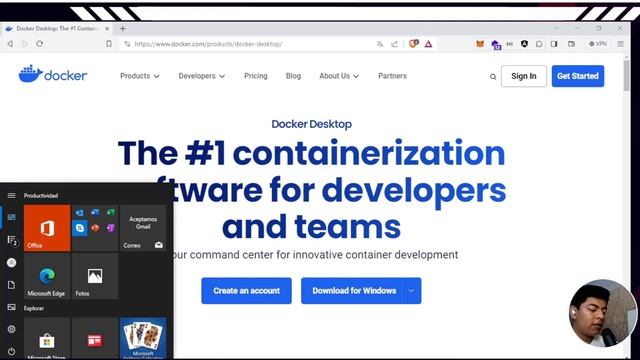The image size is (640, 360).
Task: Click the user account icon in Start
Action: [11, 262]
